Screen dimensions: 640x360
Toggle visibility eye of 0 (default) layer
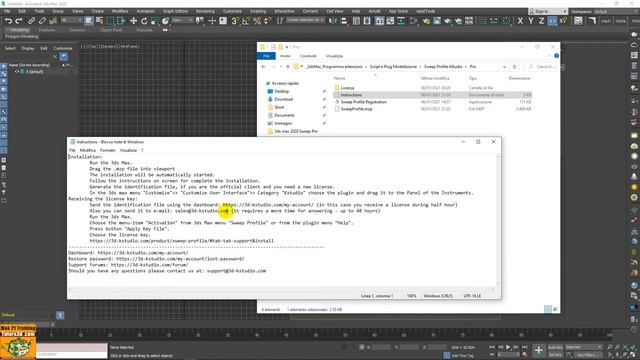point(17,71)
